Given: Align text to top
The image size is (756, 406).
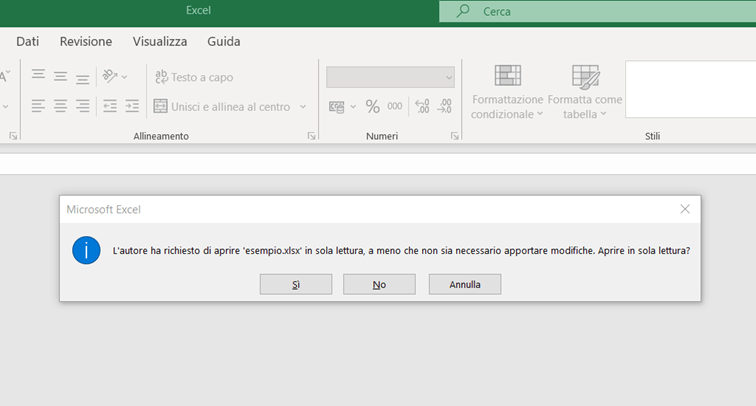Looking at the screenshot, I should [x=38, y=75].
